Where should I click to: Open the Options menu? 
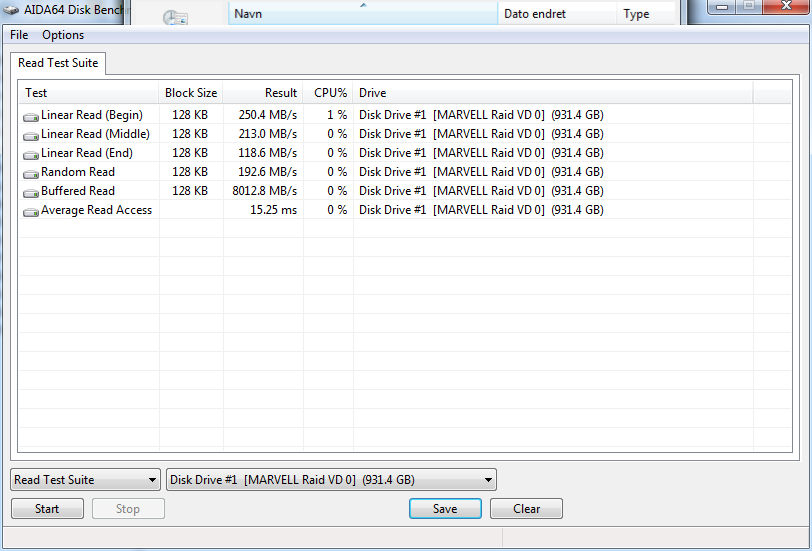point(63,35)
